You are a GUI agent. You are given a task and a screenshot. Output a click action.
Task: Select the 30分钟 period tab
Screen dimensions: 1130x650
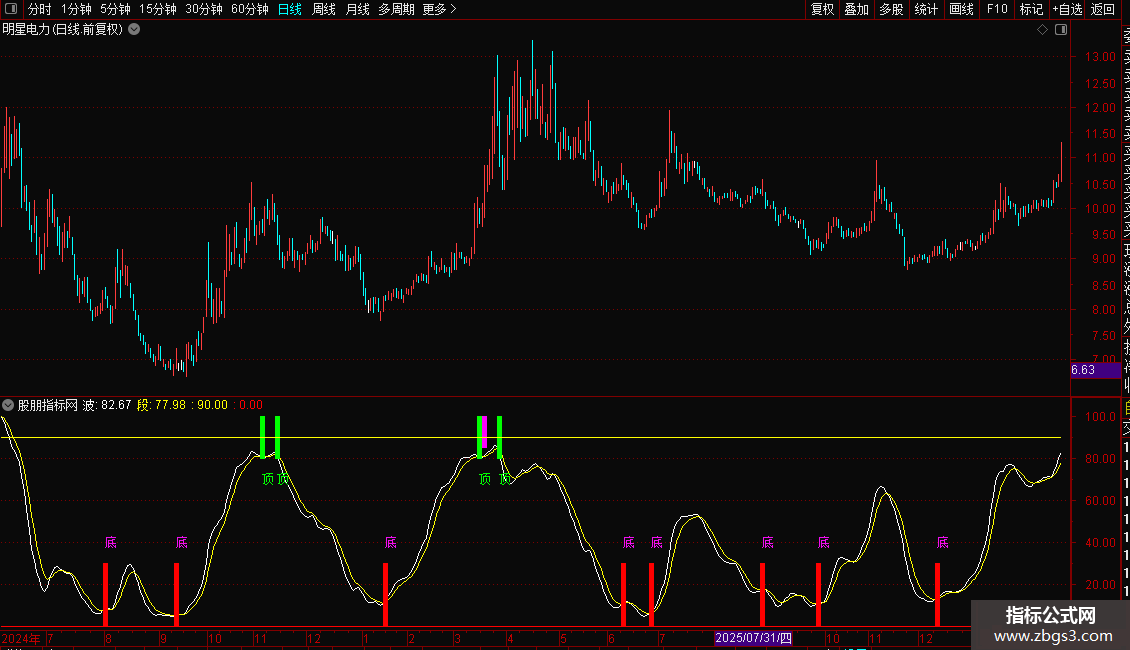[204, 9]
